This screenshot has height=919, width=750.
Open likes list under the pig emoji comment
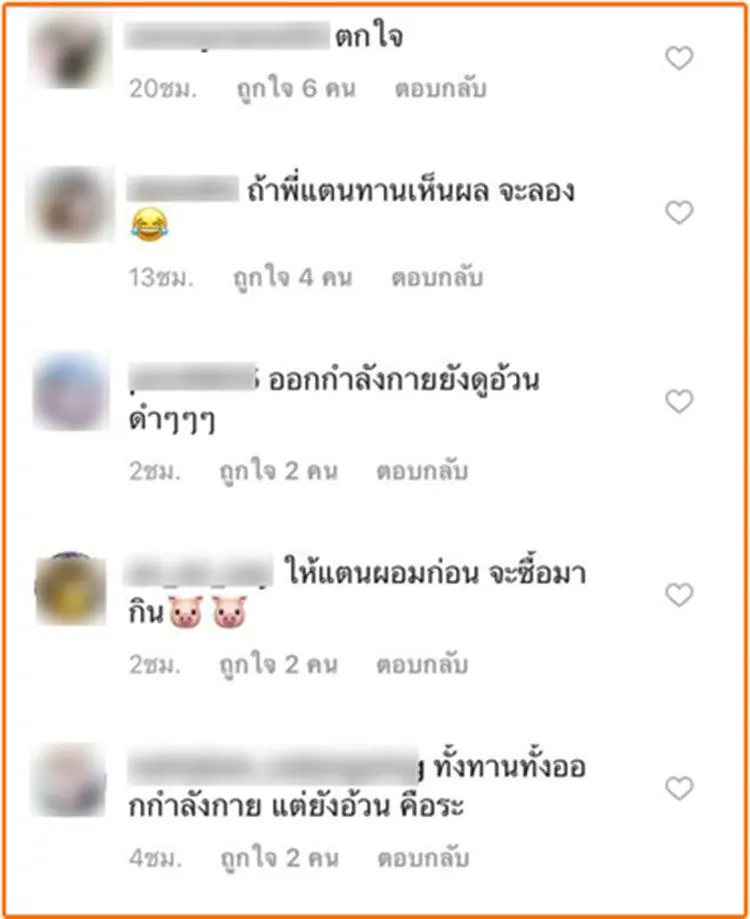pyautogui.click(x=278, y=665)
